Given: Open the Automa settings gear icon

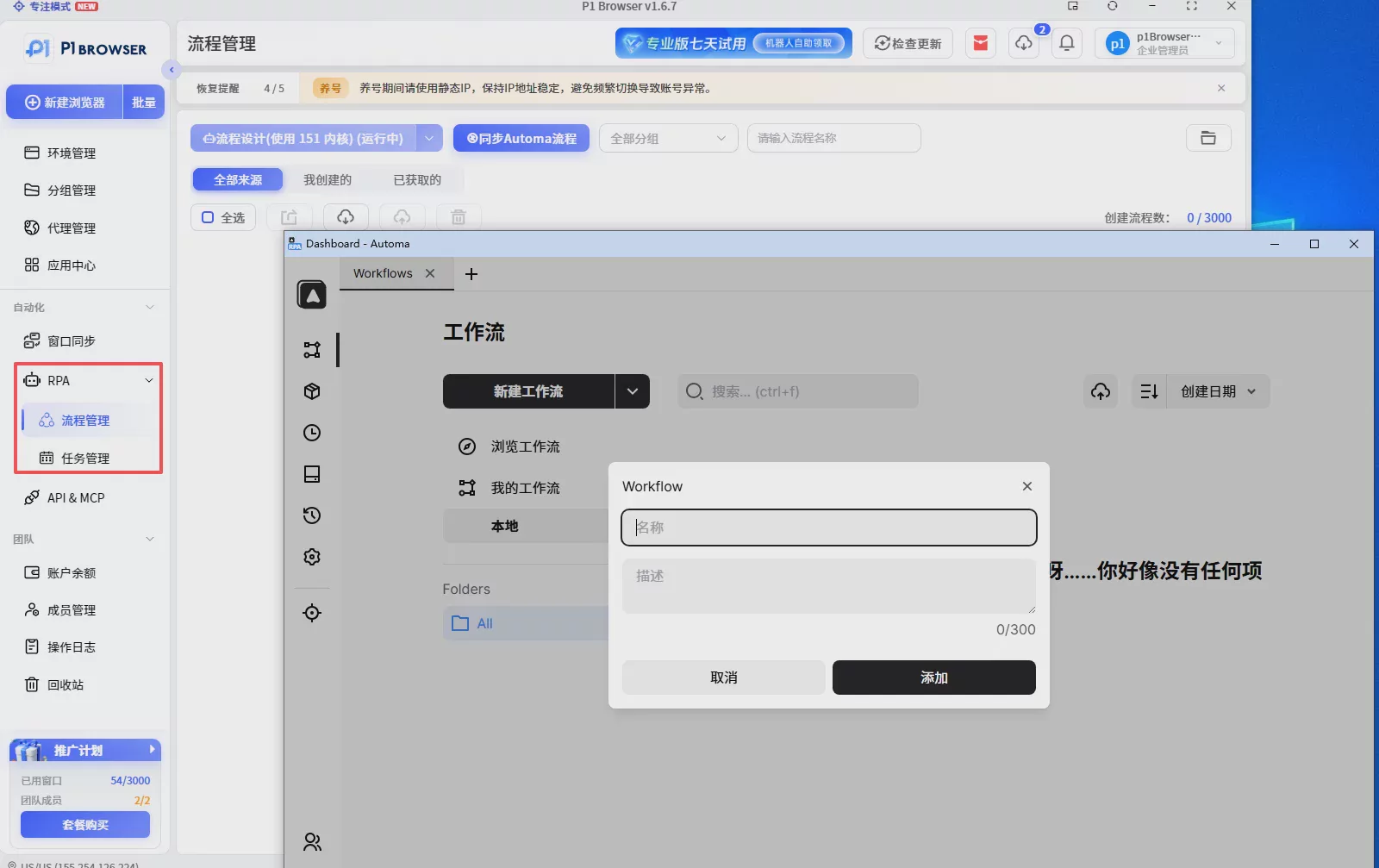Looking at the screenshot, I should pos(312,557).
